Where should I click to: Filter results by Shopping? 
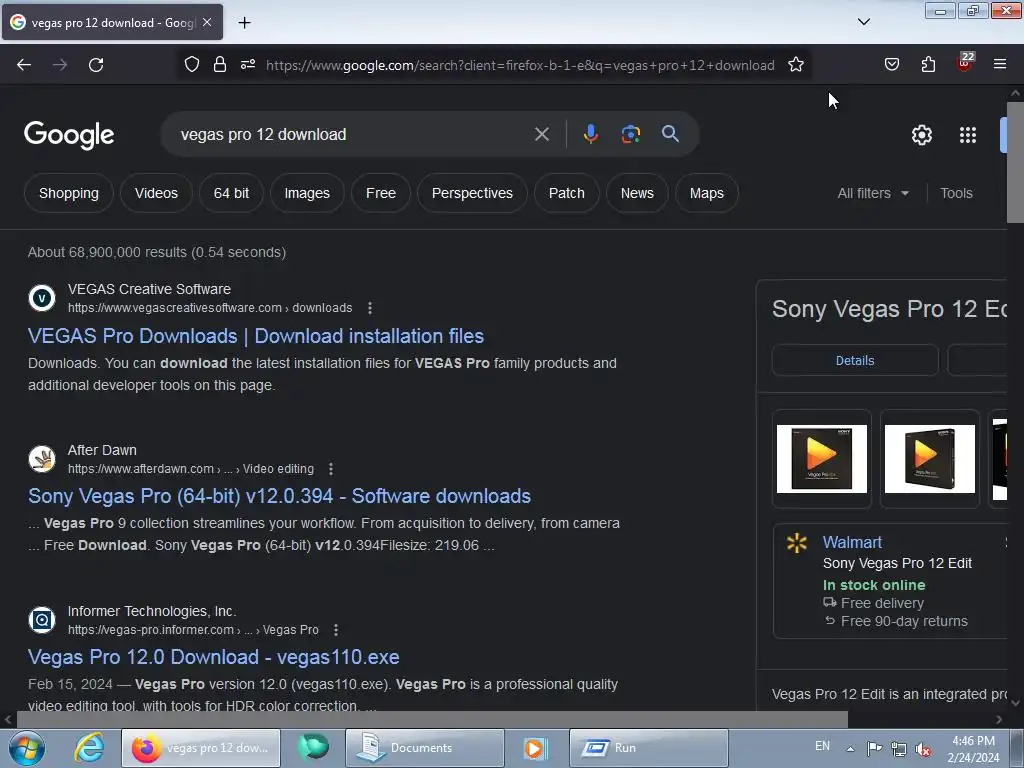click(69, 193)
